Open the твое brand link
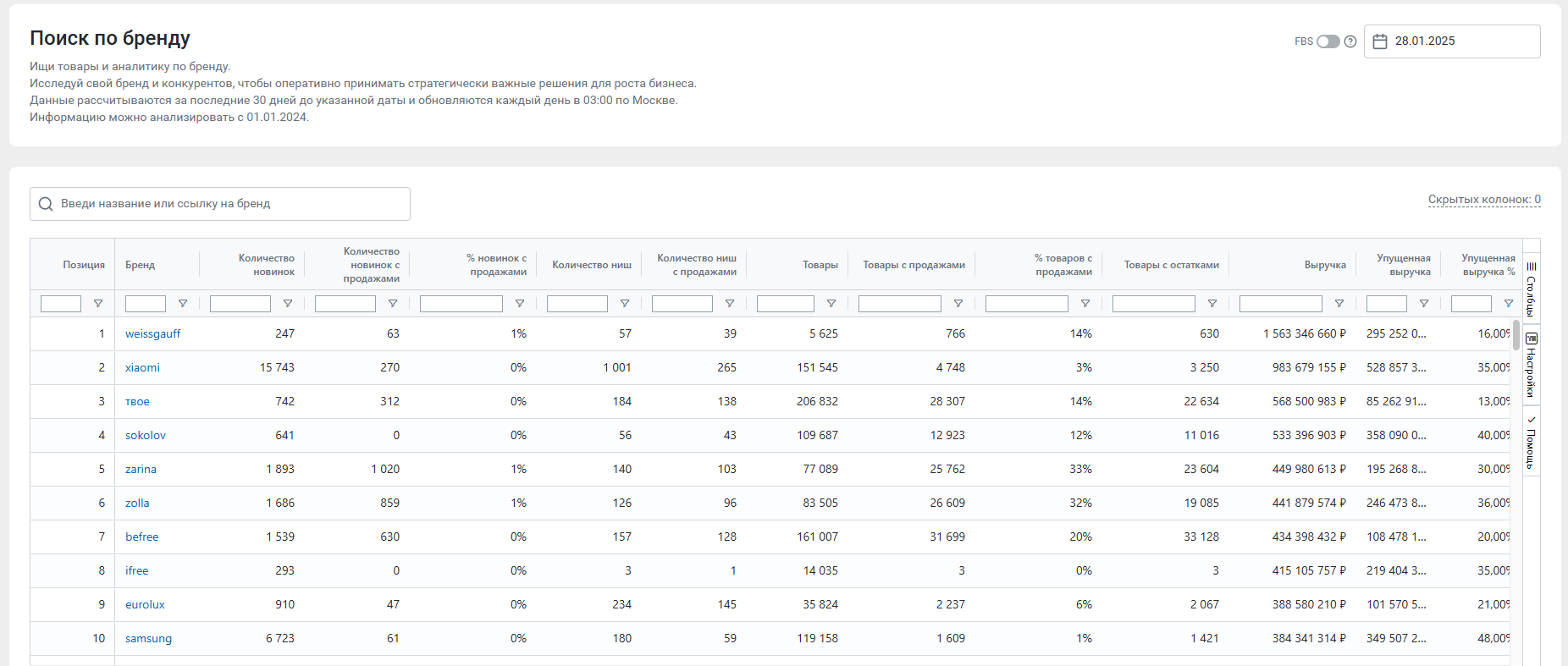The height and width of the screenshot is (666, 1568). tap(137, 401)
